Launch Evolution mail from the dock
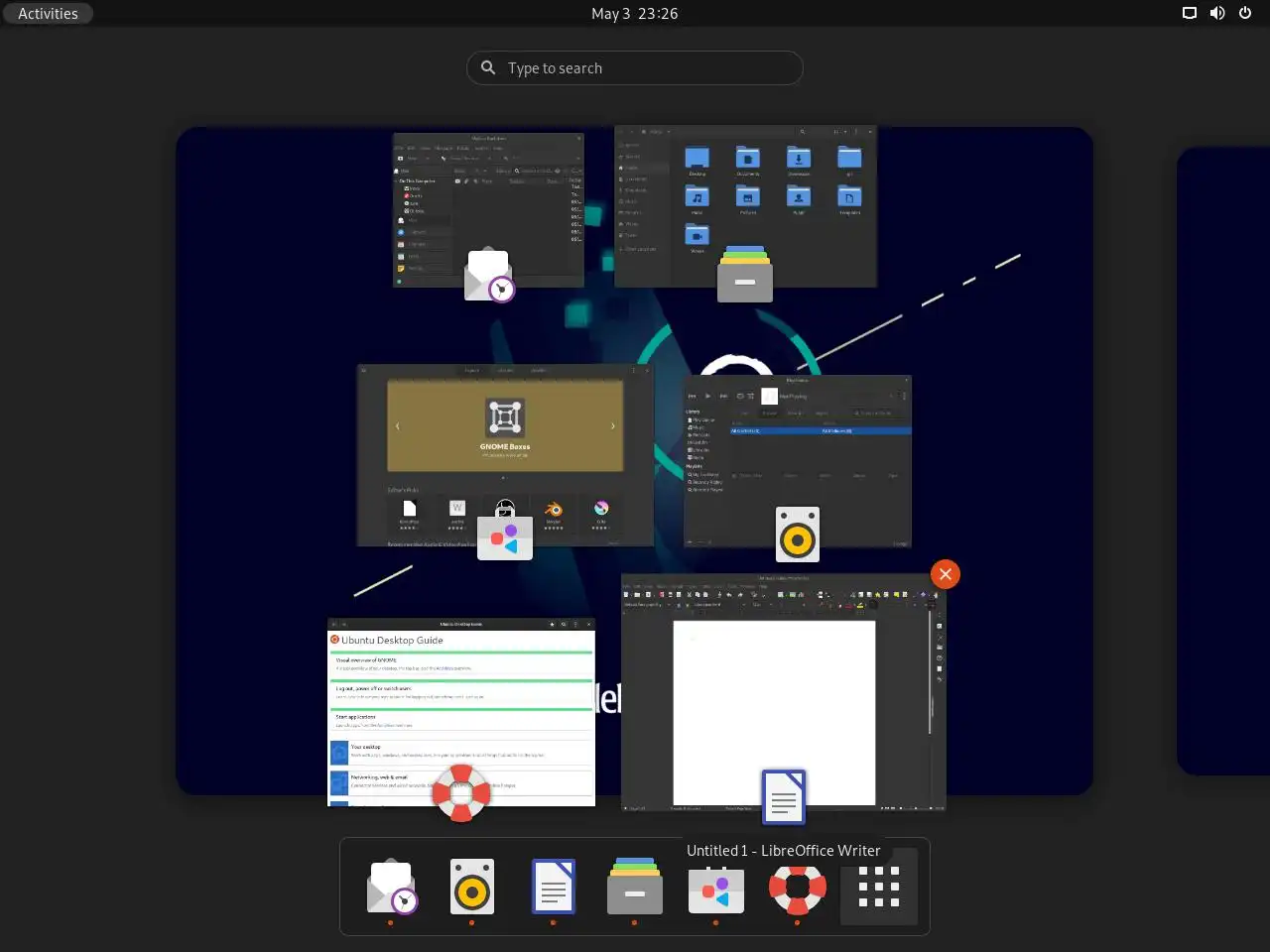The width and height of the screenshot is (1270, 952). pos(391,886)
